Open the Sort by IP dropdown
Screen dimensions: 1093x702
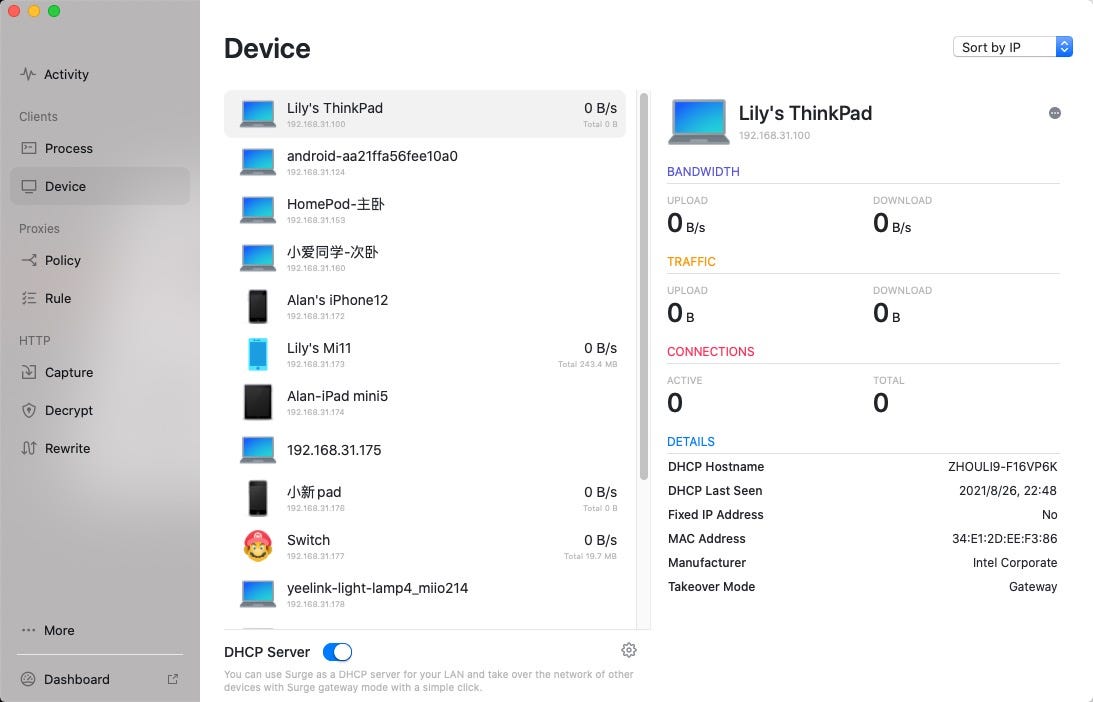1012,47
